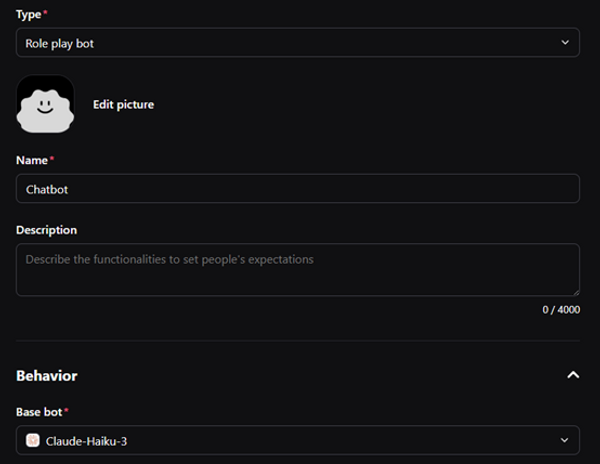Click the 0 / 4000 character counter
The height and width of the screenshot is (464, 600).
561,309
